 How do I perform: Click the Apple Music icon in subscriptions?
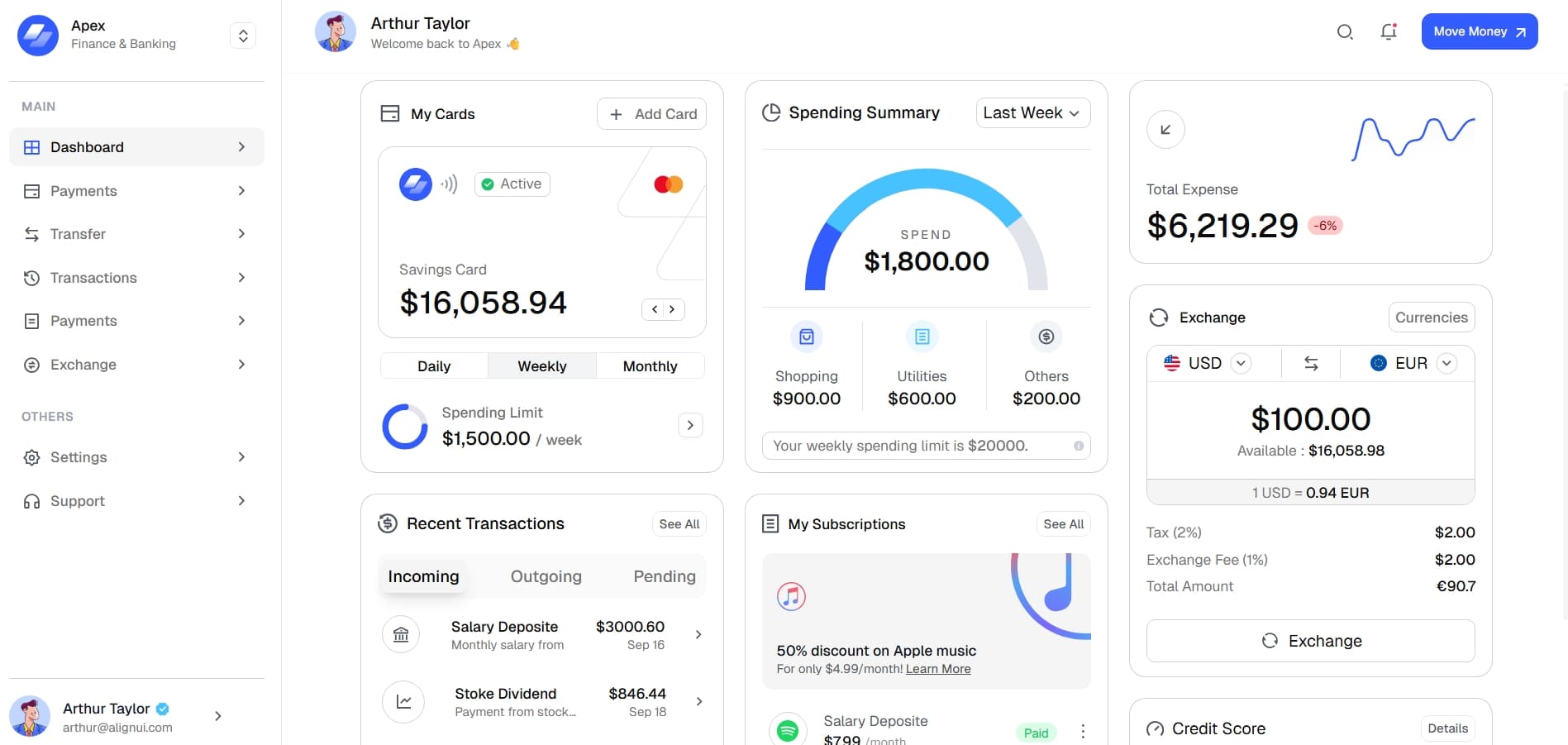pos(791,596)
